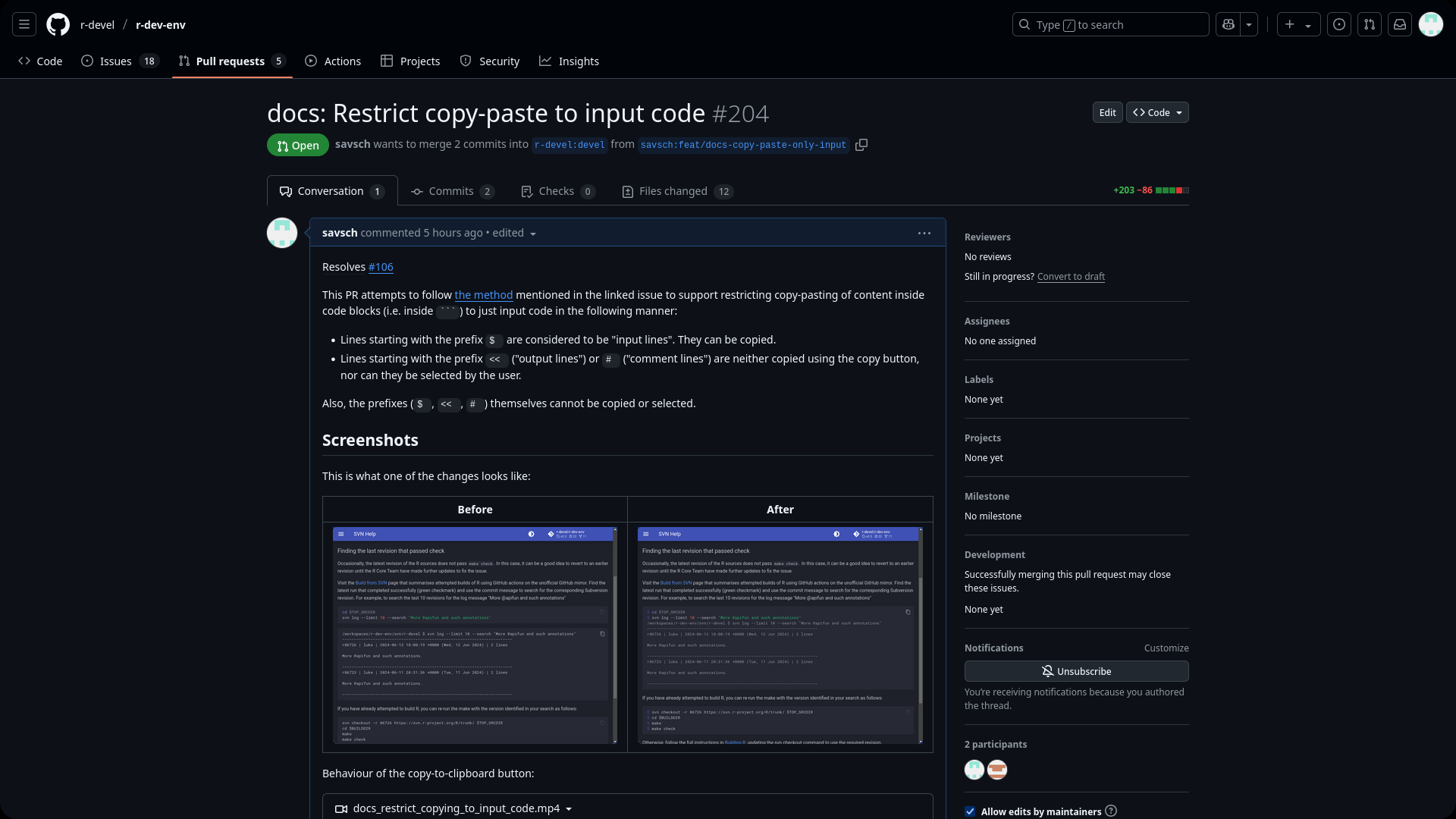1456x819 pixels.
Task: Open r-devel organization link
Action: (97, 25)
